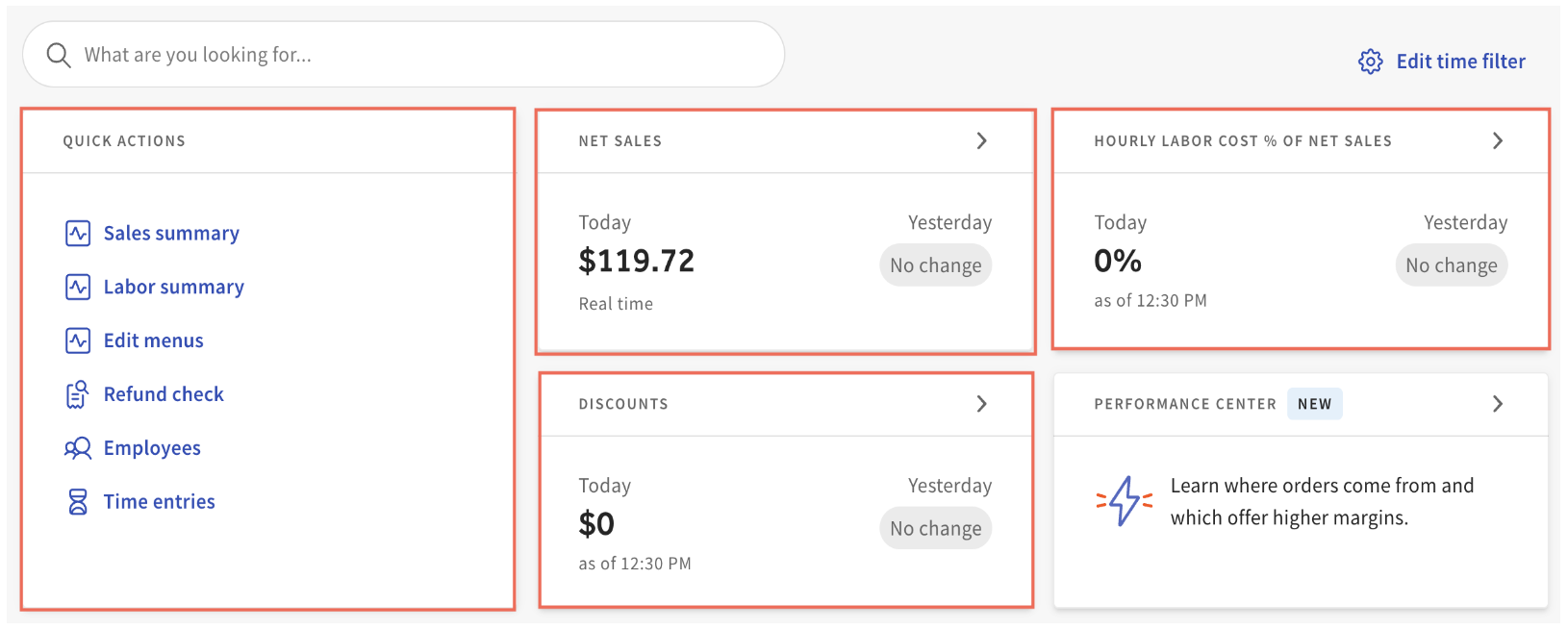Open Discounts details via its chevron
Image resolution: width=1568 pixels, height=629 pixels.
(981, 404)
